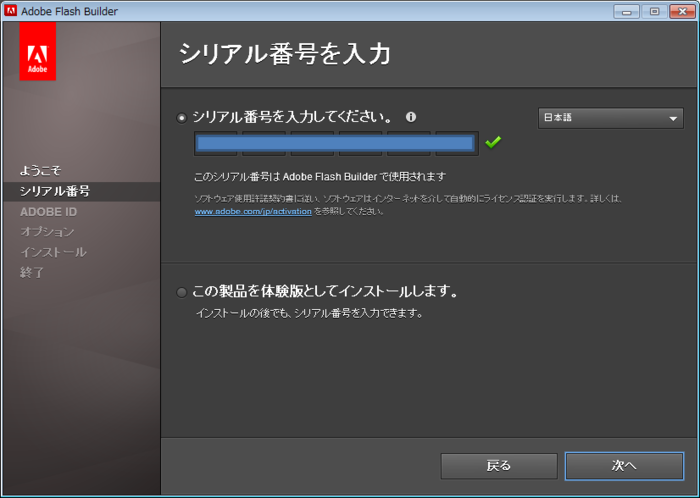Minimize the Adobe Flash Builder window
The image size is (700, 498).
(x=626, y=12)
